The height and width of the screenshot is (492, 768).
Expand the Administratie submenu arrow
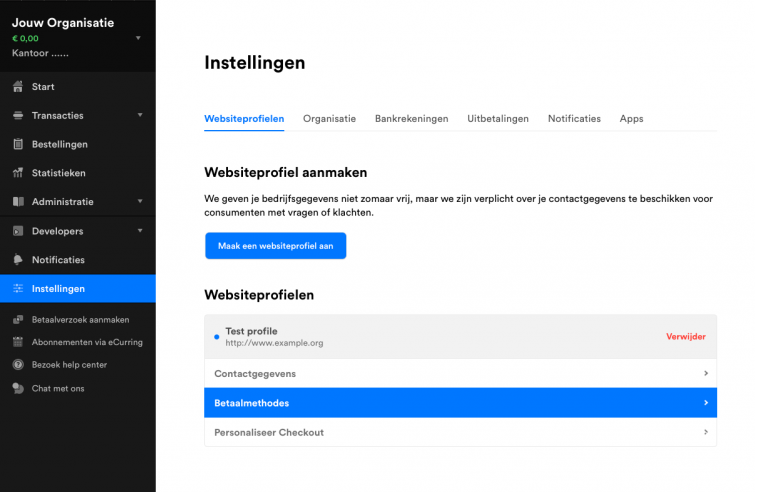click(x=140, y=201)
